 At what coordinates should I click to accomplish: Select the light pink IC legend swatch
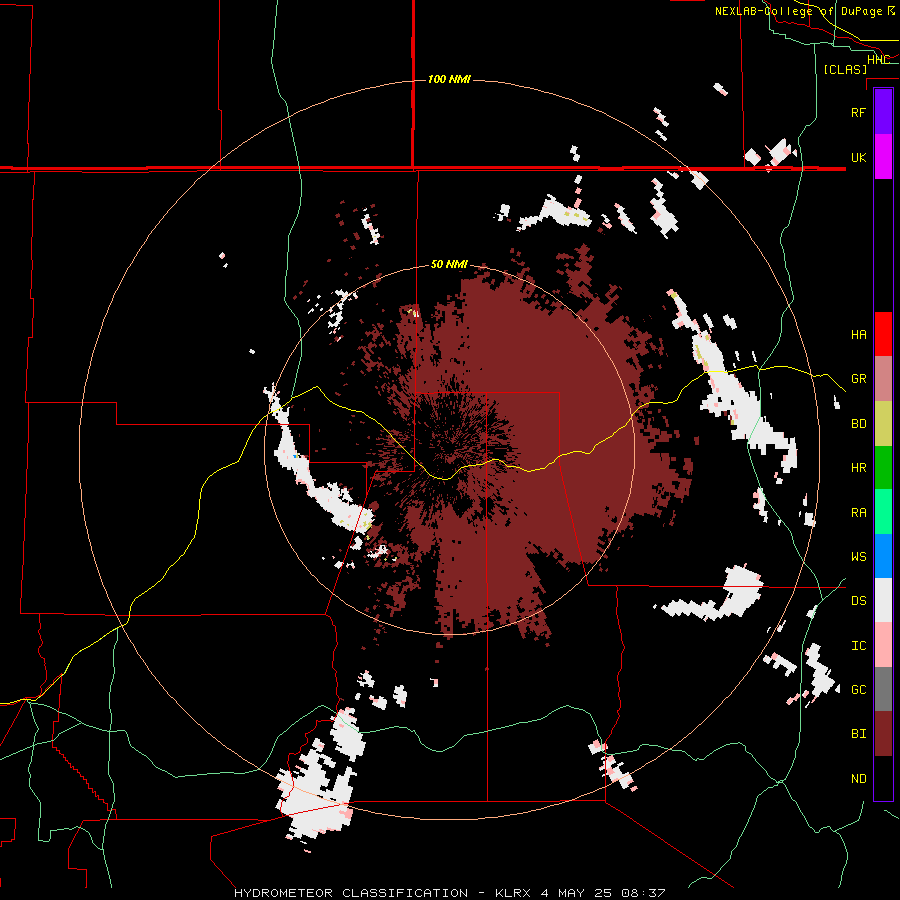coord(883,645)
